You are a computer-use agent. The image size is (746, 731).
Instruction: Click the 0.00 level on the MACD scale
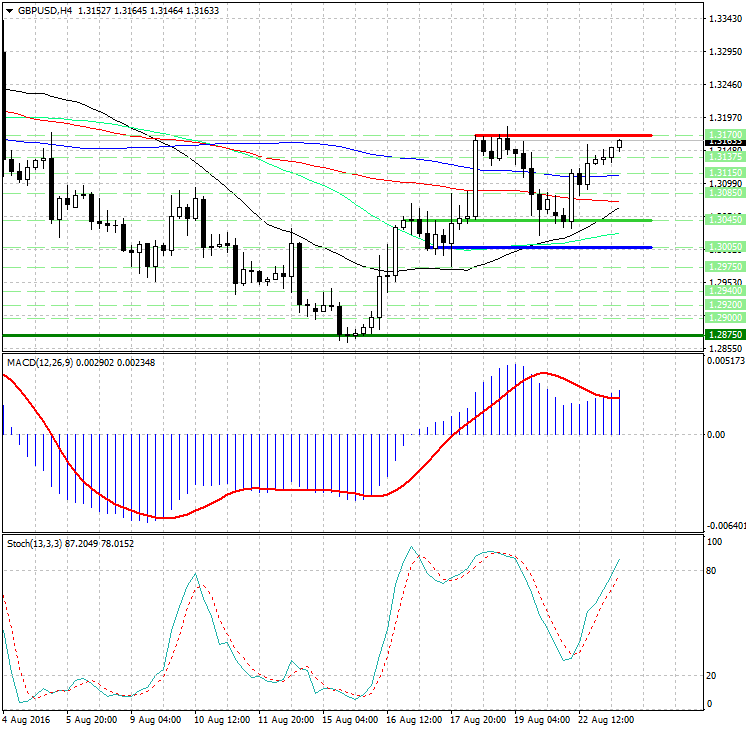716,435
